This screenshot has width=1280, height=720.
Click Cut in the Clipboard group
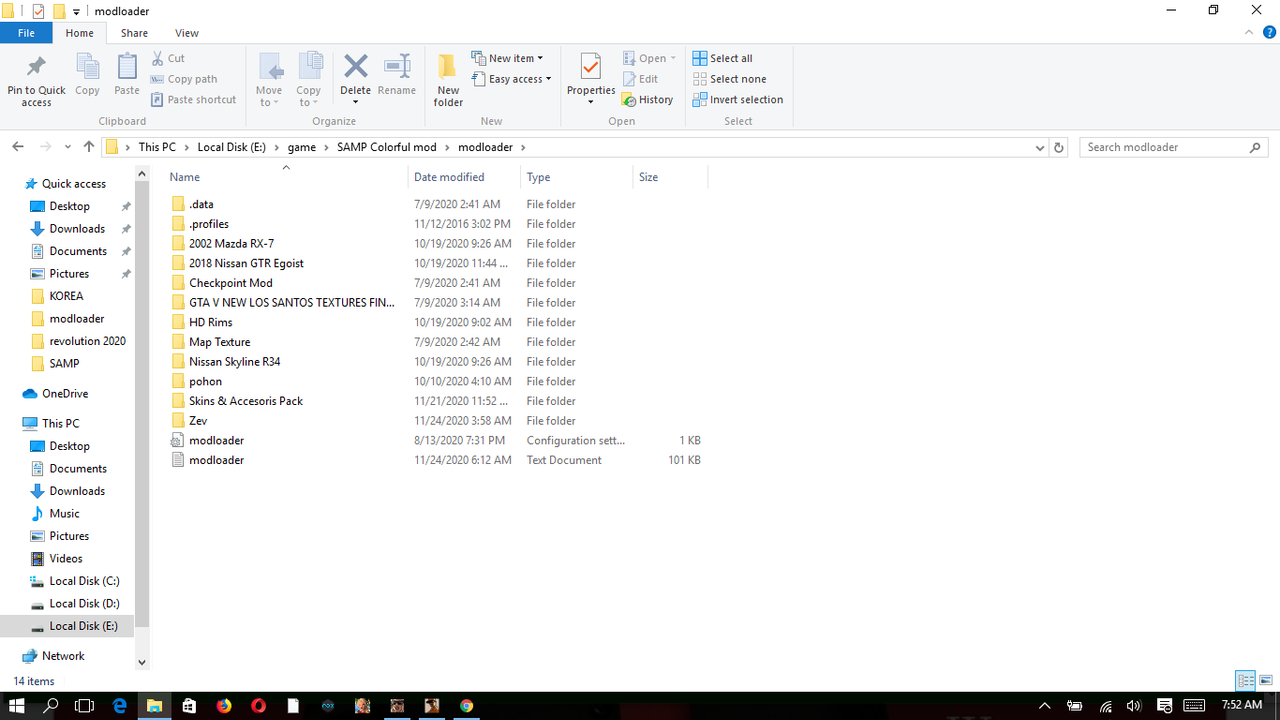point(168,58)
